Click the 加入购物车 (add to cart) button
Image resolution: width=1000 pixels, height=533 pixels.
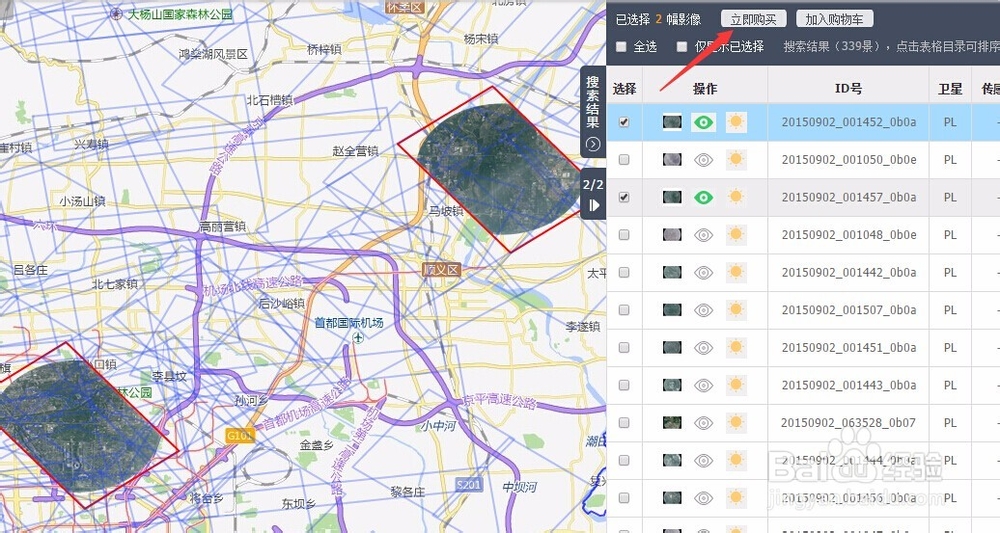pos(834,19)
